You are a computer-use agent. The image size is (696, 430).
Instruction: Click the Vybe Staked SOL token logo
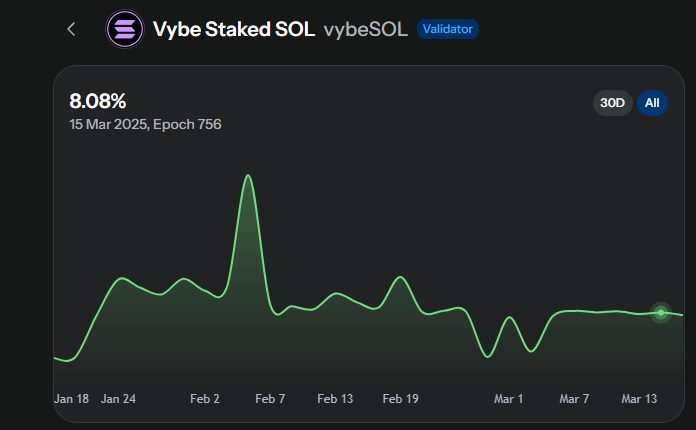(x=125, y=29)
